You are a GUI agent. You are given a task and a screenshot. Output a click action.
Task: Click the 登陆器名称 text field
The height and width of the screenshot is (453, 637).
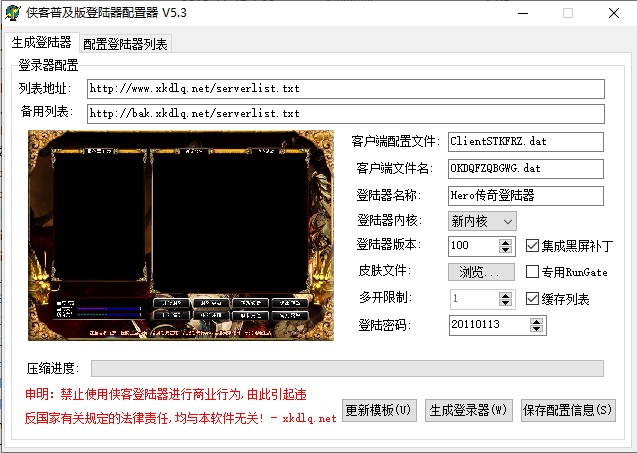click(x=525, y=195)
